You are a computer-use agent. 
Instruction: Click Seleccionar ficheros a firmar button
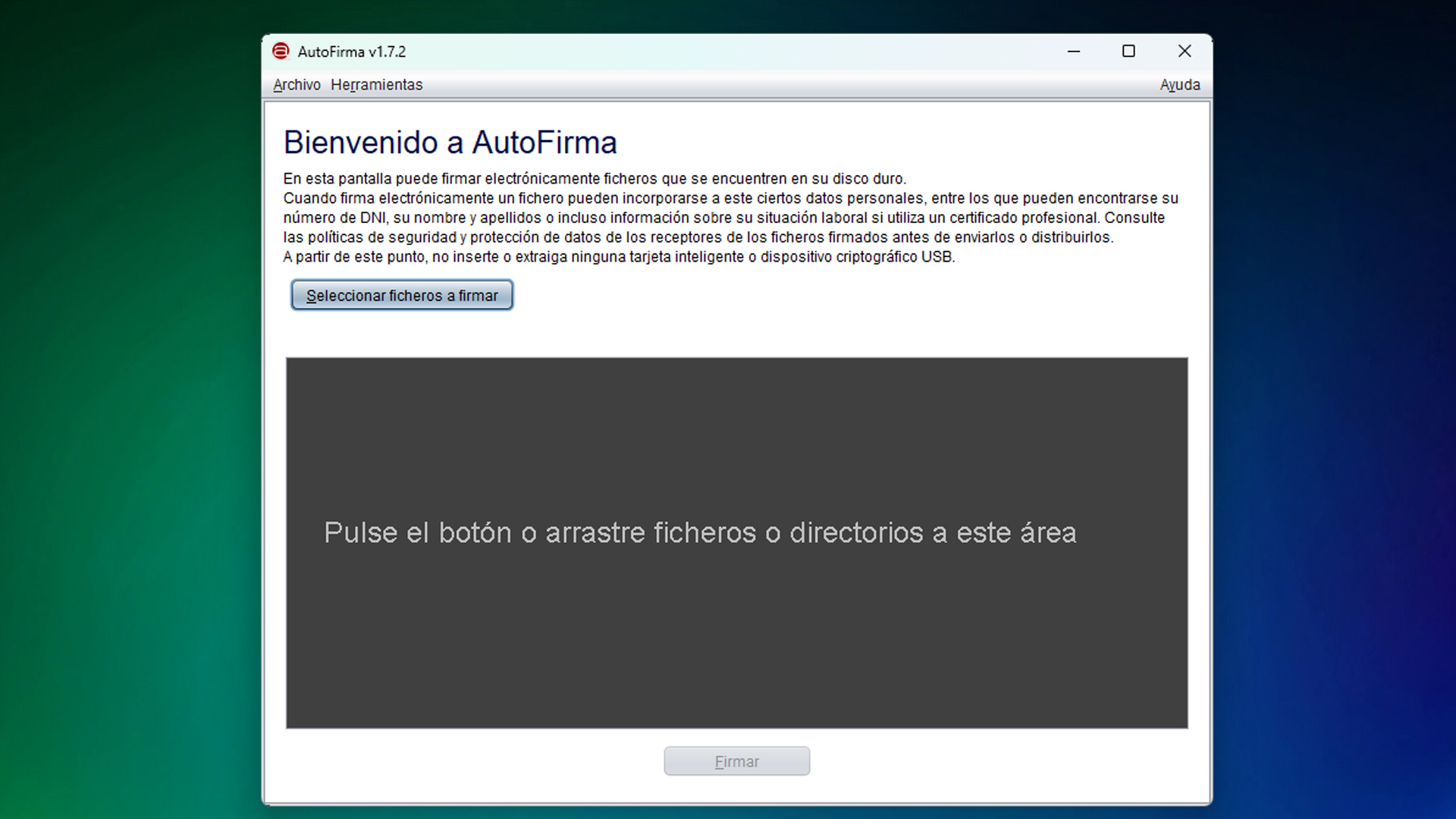[x=402, y=295]
